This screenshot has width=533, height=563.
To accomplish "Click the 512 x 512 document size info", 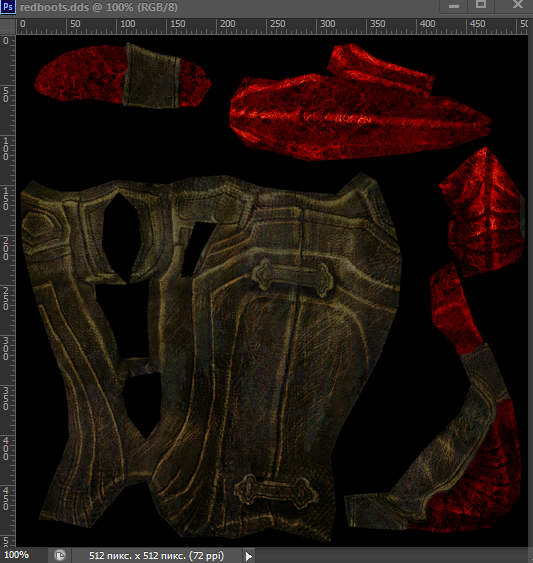I will (x=156, y=556).
